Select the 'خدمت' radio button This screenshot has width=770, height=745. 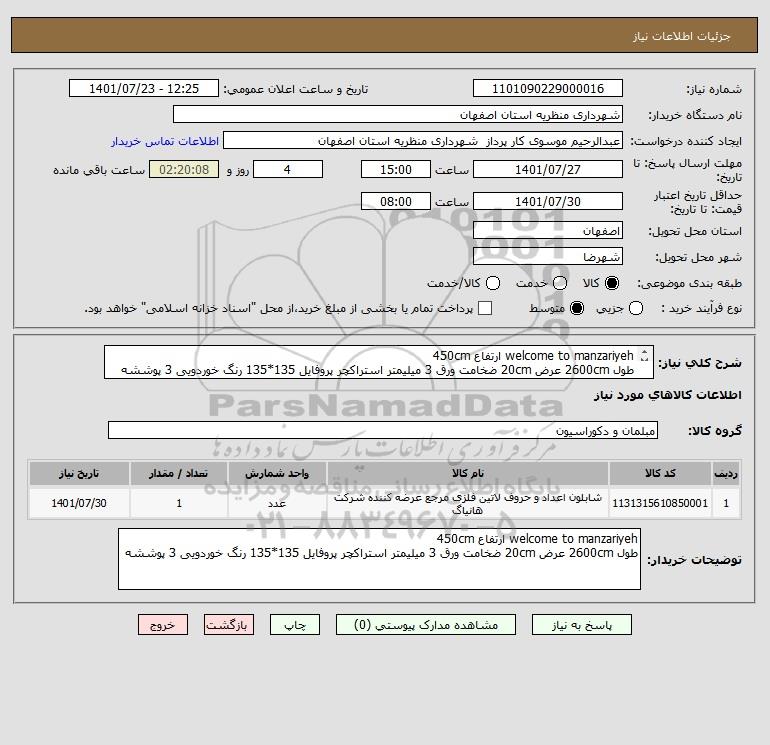pos(560,283)
